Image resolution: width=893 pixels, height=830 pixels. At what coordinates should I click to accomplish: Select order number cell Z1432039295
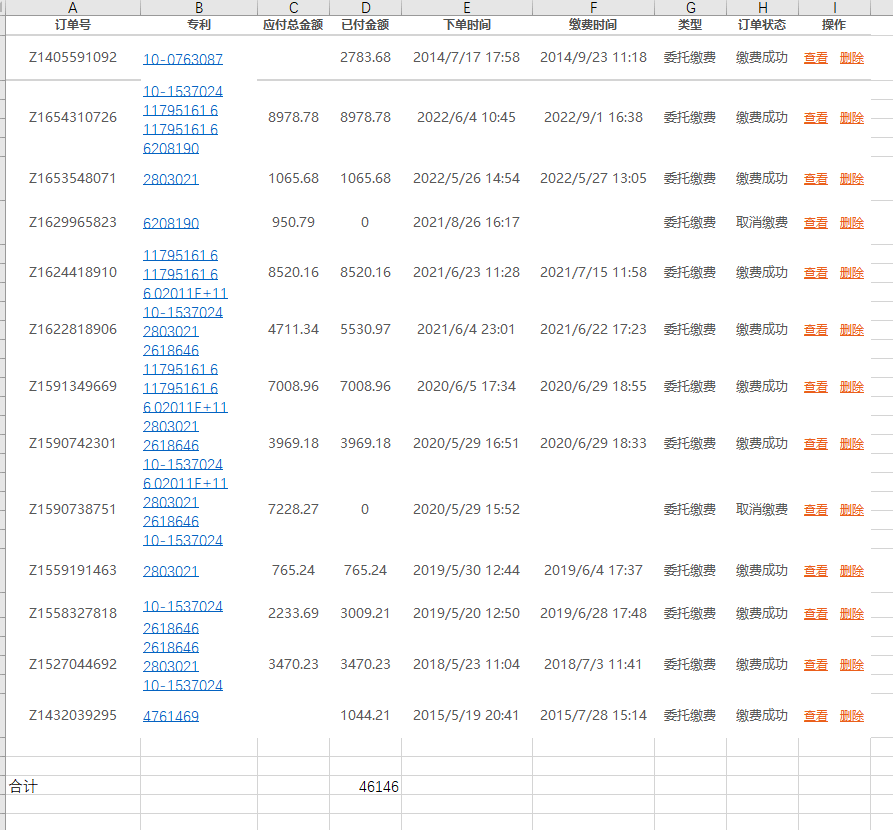(73, 715)
